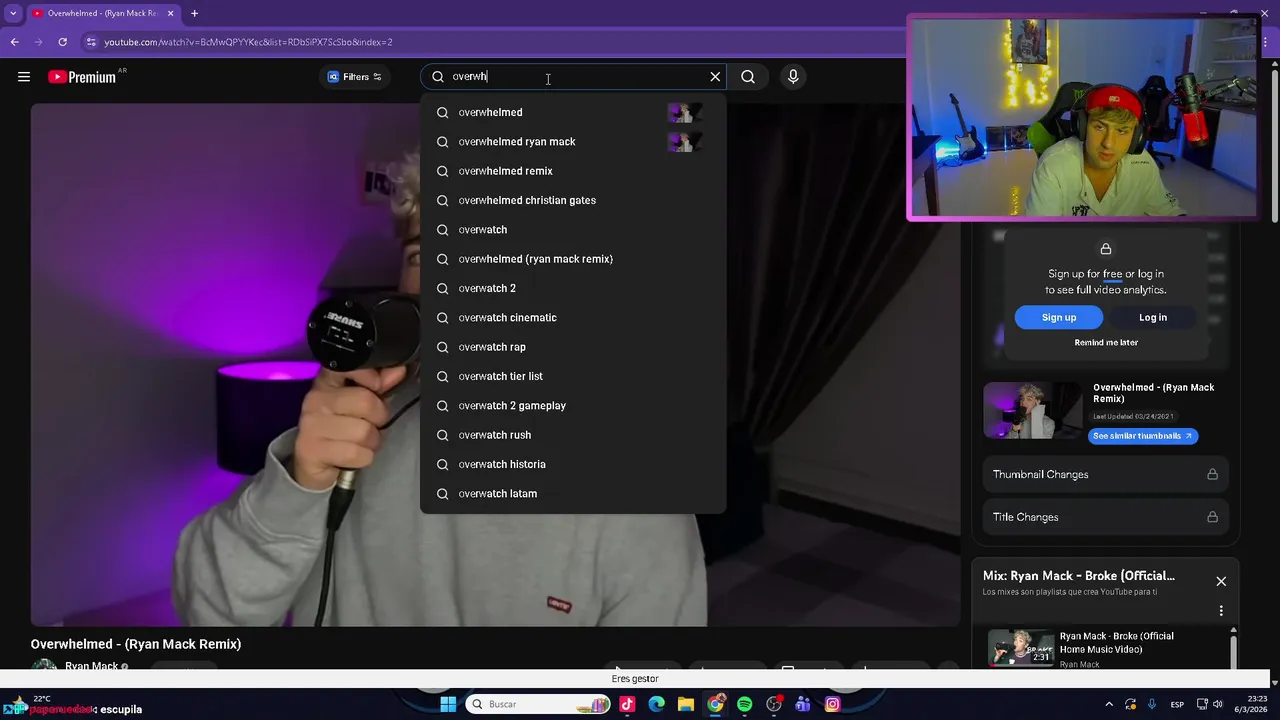The image size is (1280, 720).
Task: Go to YouTube Premium home logo
Action: pos(82,77)
